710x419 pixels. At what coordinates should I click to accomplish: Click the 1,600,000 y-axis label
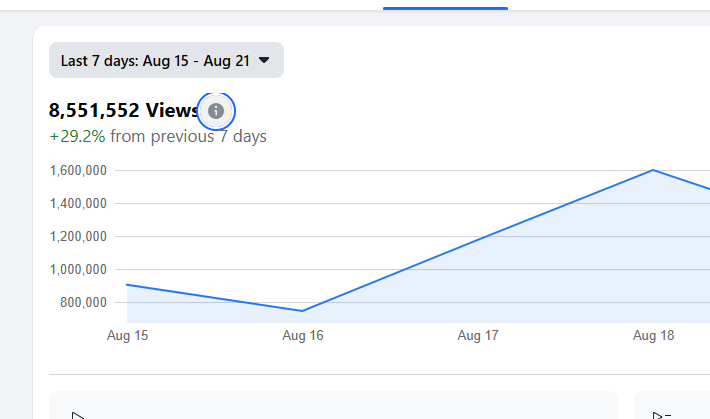pyautogui.click(x=78, y=171)
